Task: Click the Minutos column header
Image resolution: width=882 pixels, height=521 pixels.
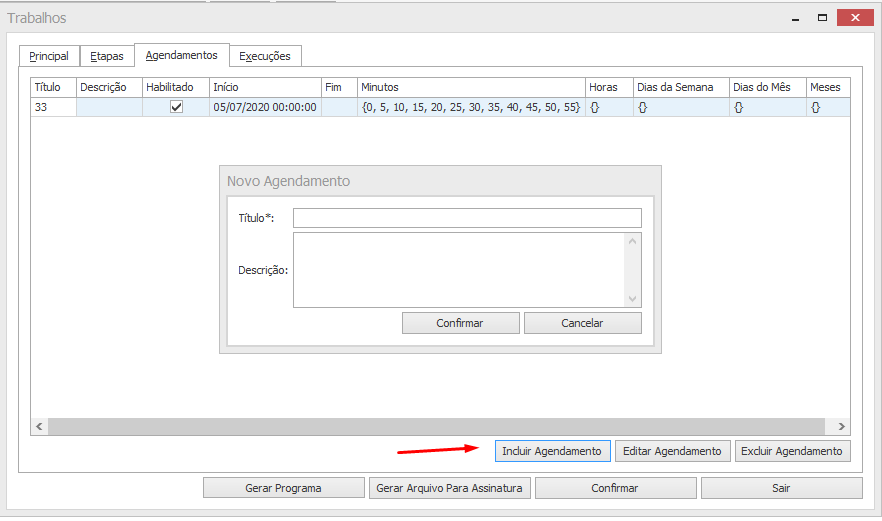Action: click(x=471, y=87)
